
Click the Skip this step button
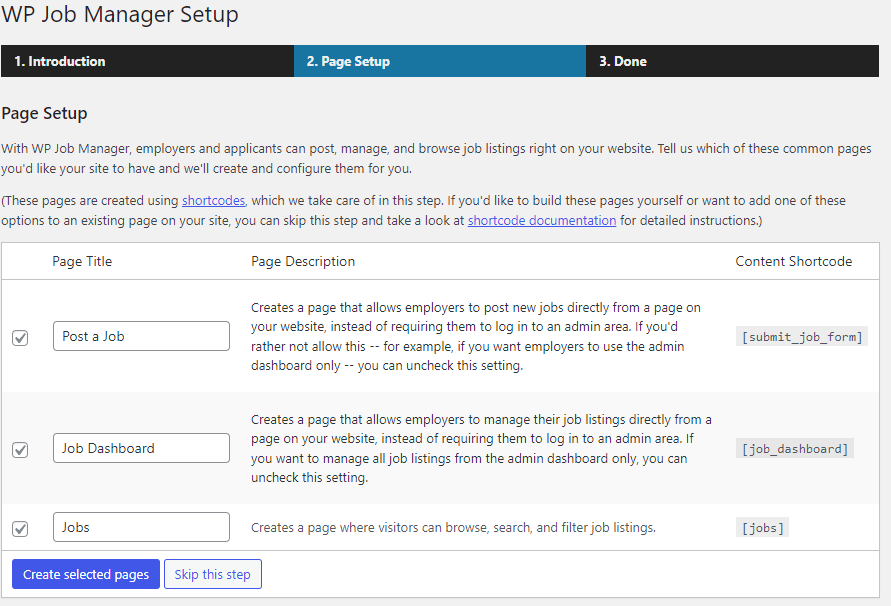pos(213,574)
